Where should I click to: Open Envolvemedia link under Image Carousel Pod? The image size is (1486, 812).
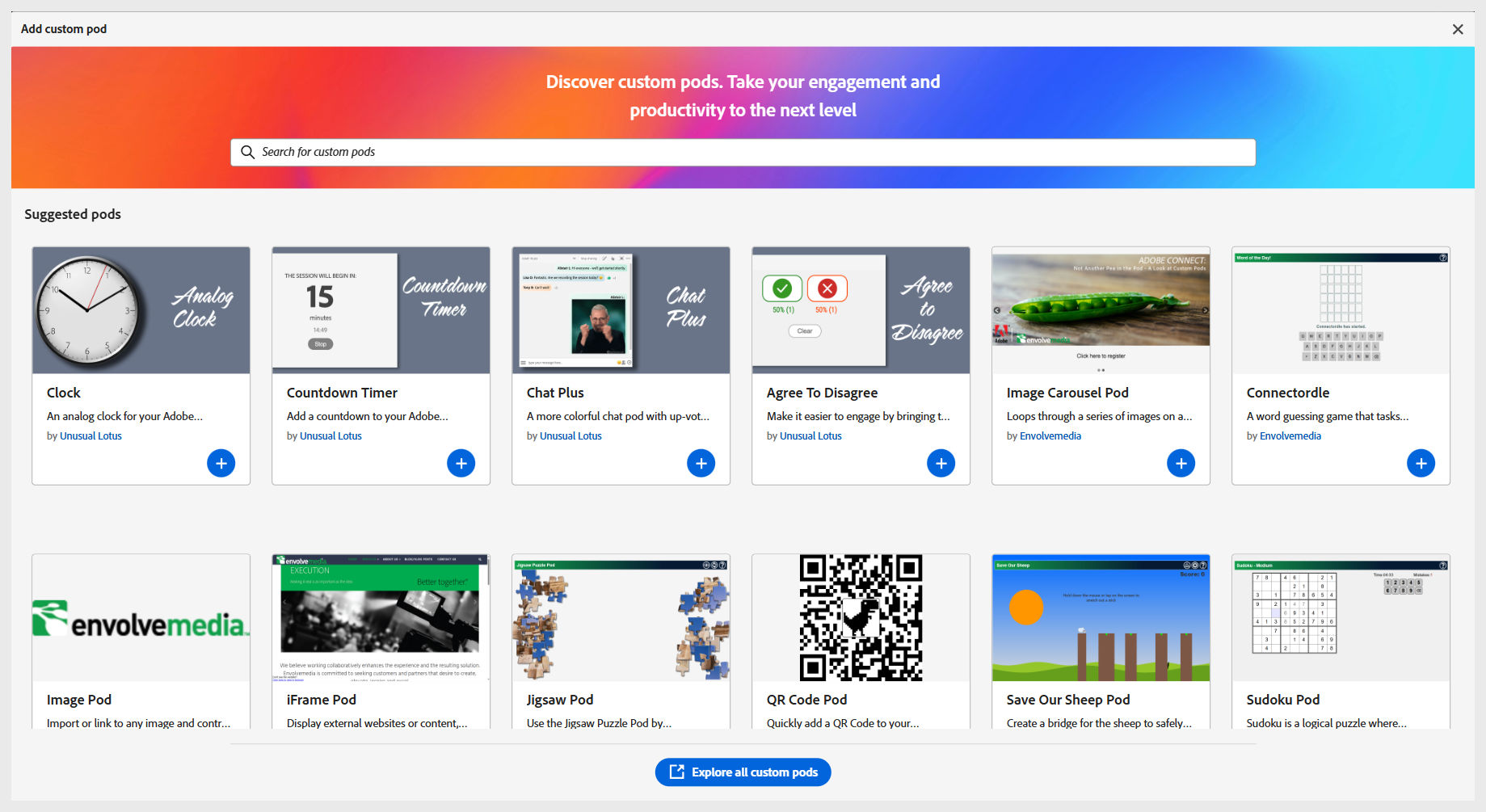point(1050,435)
